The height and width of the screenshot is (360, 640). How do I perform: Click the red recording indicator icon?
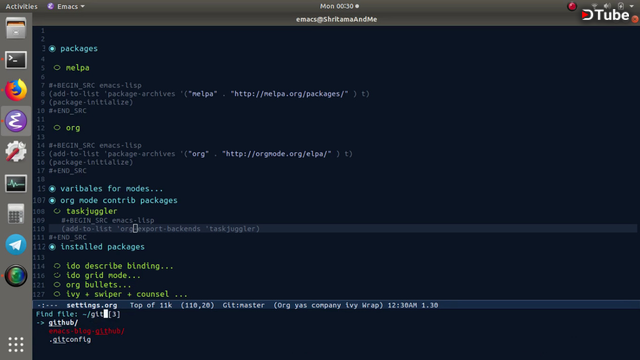click(x=572, y=6)
